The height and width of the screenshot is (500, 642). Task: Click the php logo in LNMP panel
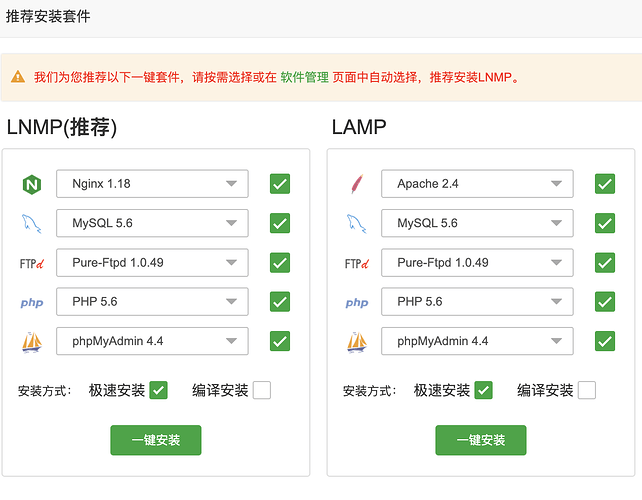point(32,303)
